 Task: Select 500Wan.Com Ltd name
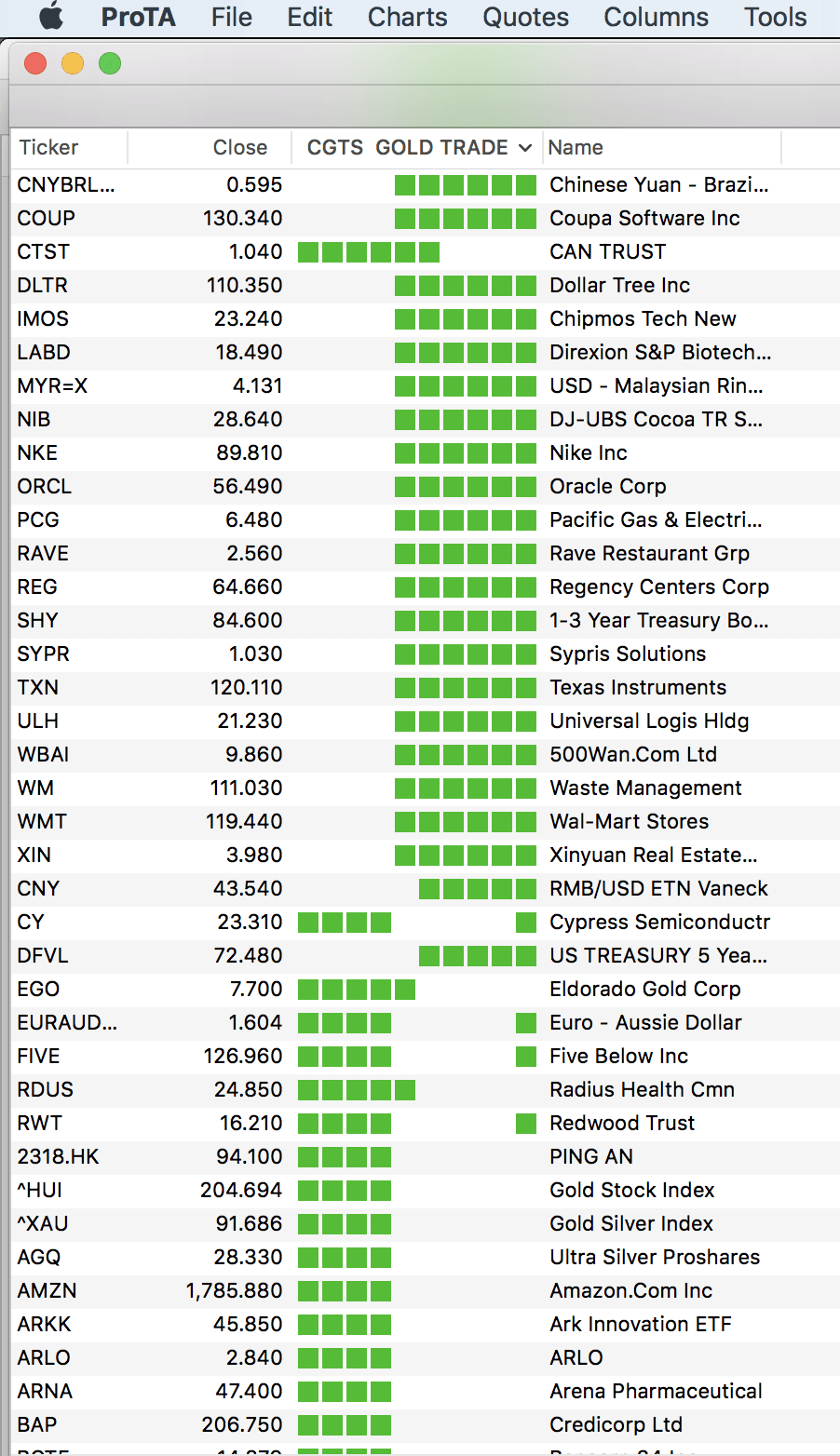tap(633, 754)
